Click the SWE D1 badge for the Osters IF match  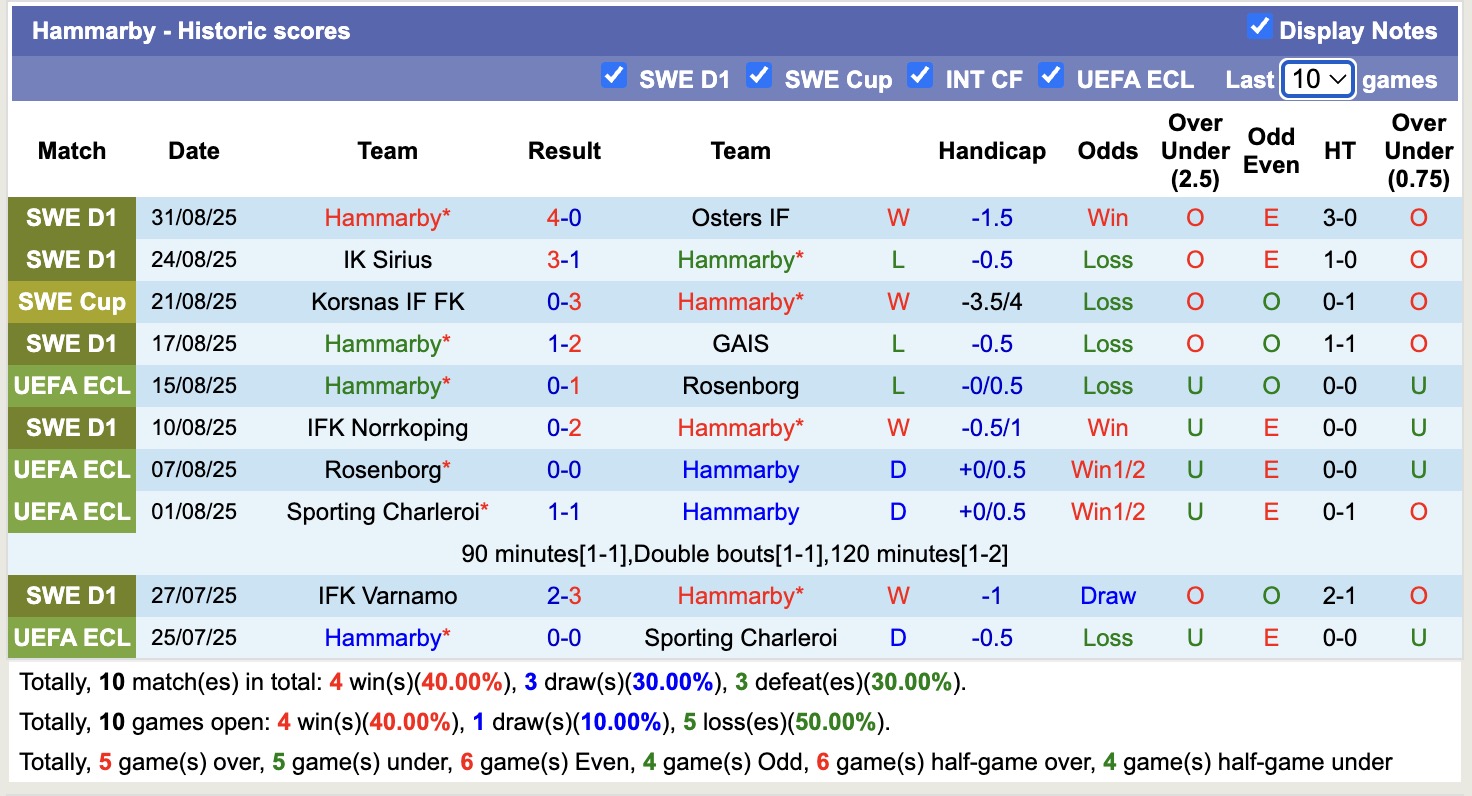pyautogui.click(x=71, y=217)
